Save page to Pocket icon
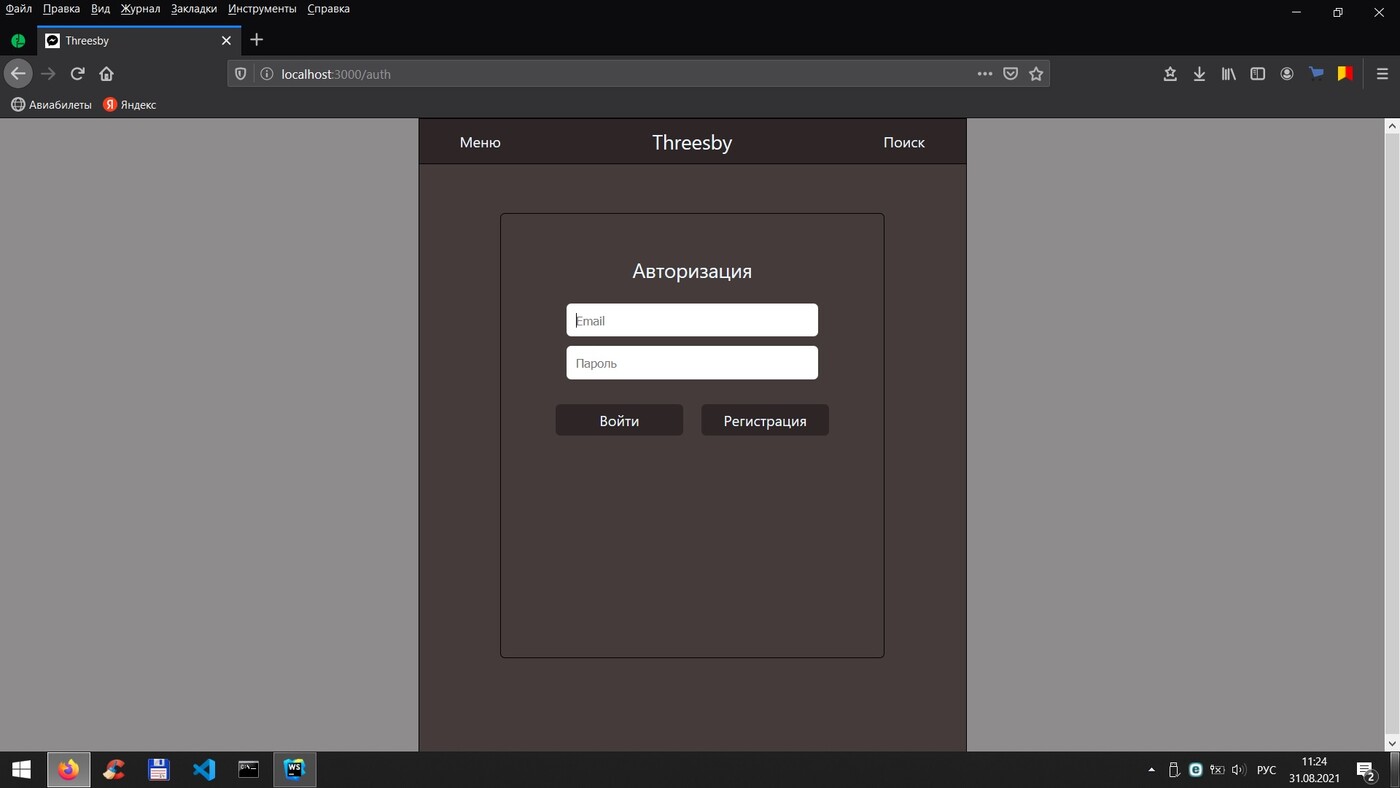1400x788 pixels. click(x=1010, y=74)
